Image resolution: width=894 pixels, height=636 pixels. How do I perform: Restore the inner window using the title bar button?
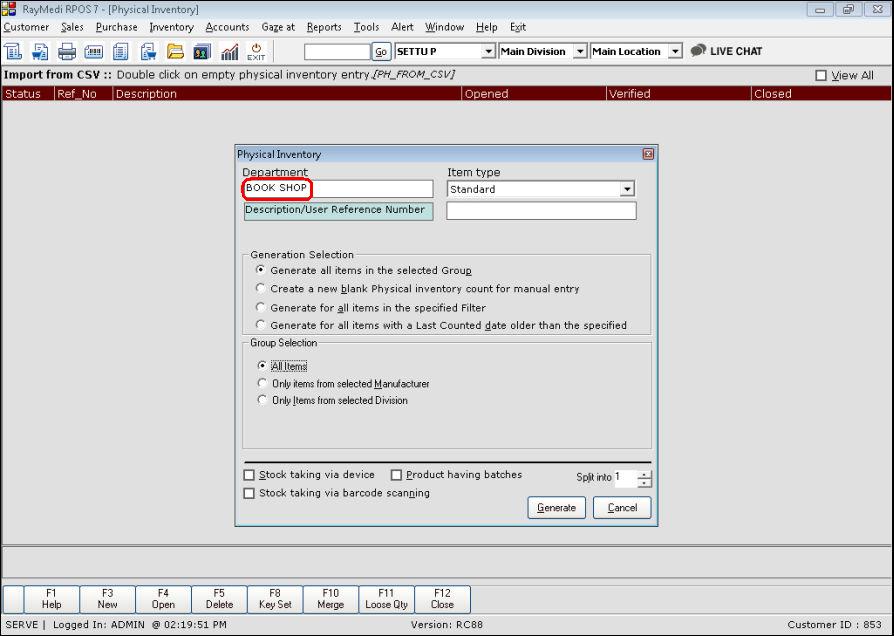(848, 9)
